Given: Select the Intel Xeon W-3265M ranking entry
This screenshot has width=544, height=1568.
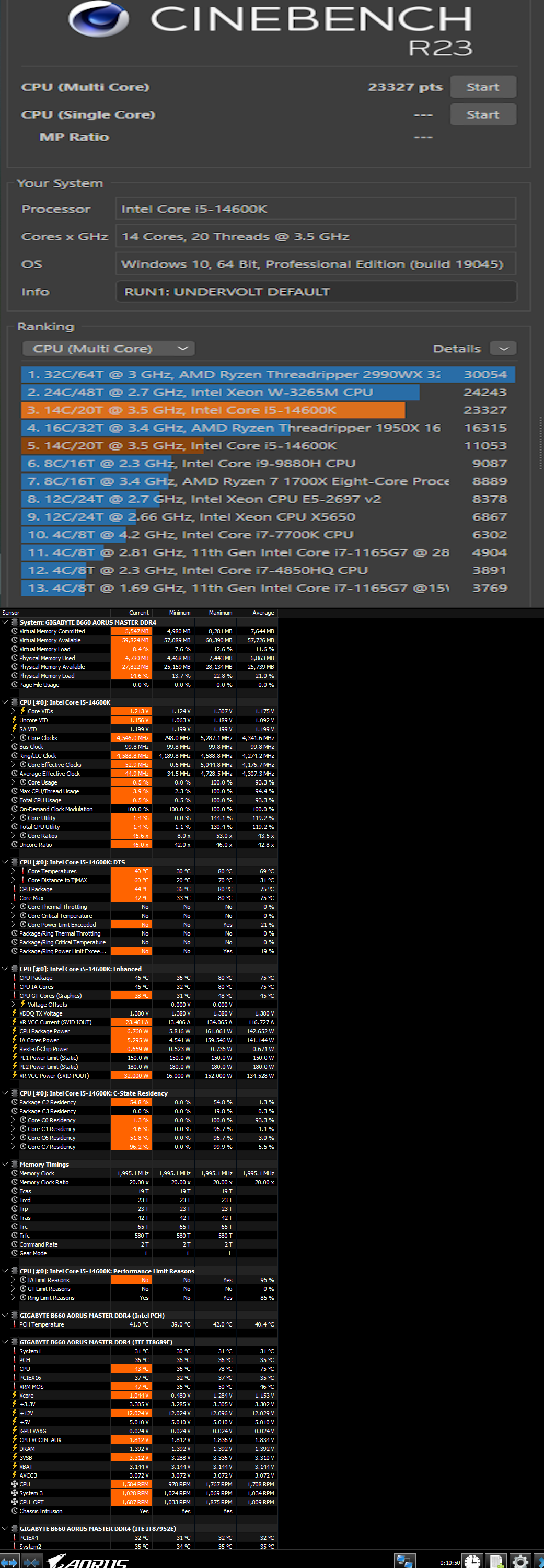Looking at the screenshot, I should [269, 392].
